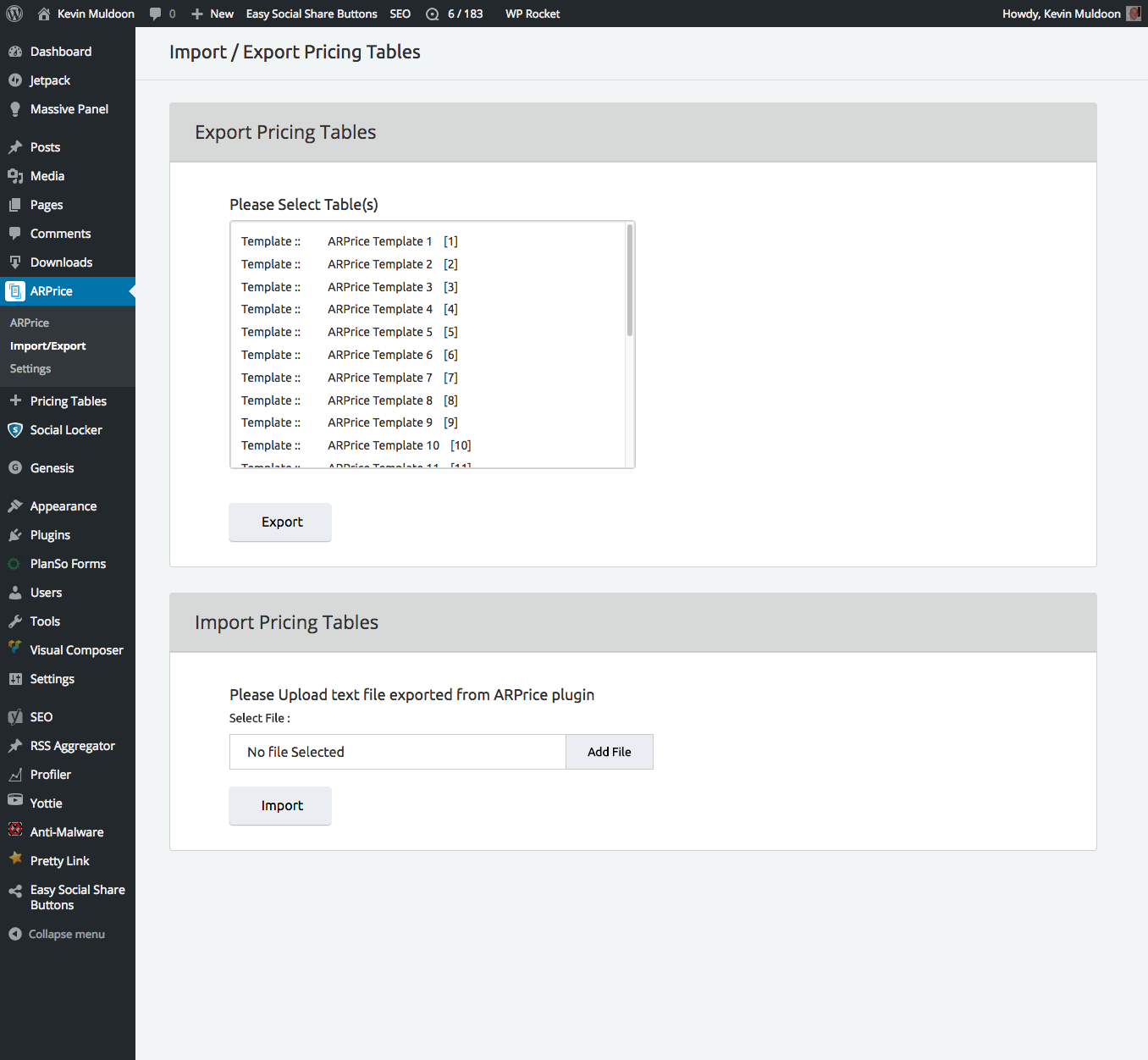This screenshot has height=1060, width=1148.
Task: Open the RSS Aggregator menu item
Action: (68, 746)
